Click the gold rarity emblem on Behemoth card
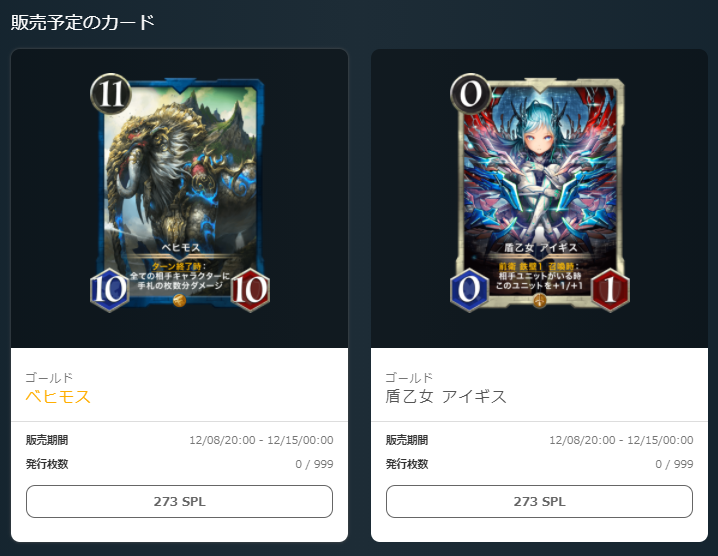Screen dimensions: 718x556 coord(180,301)
